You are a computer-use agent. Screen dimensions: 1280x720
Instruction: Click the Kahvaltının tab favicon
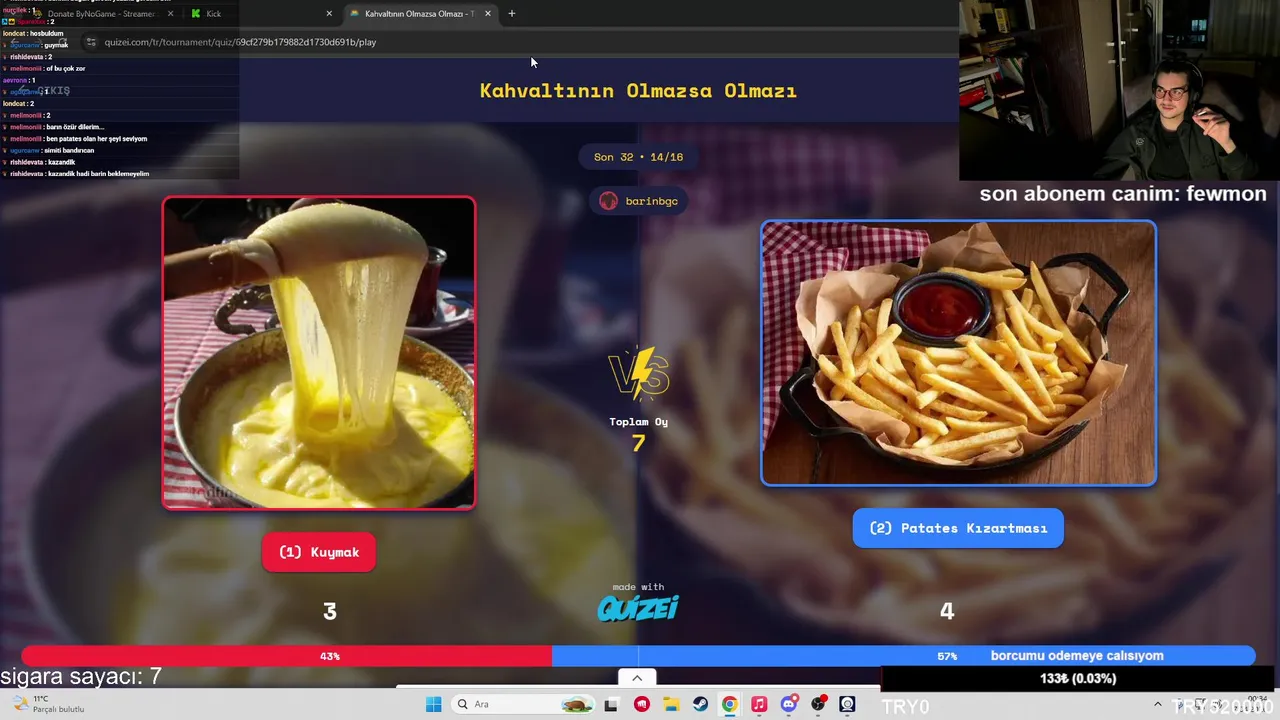pyautogui.click(x=354, y=14)
